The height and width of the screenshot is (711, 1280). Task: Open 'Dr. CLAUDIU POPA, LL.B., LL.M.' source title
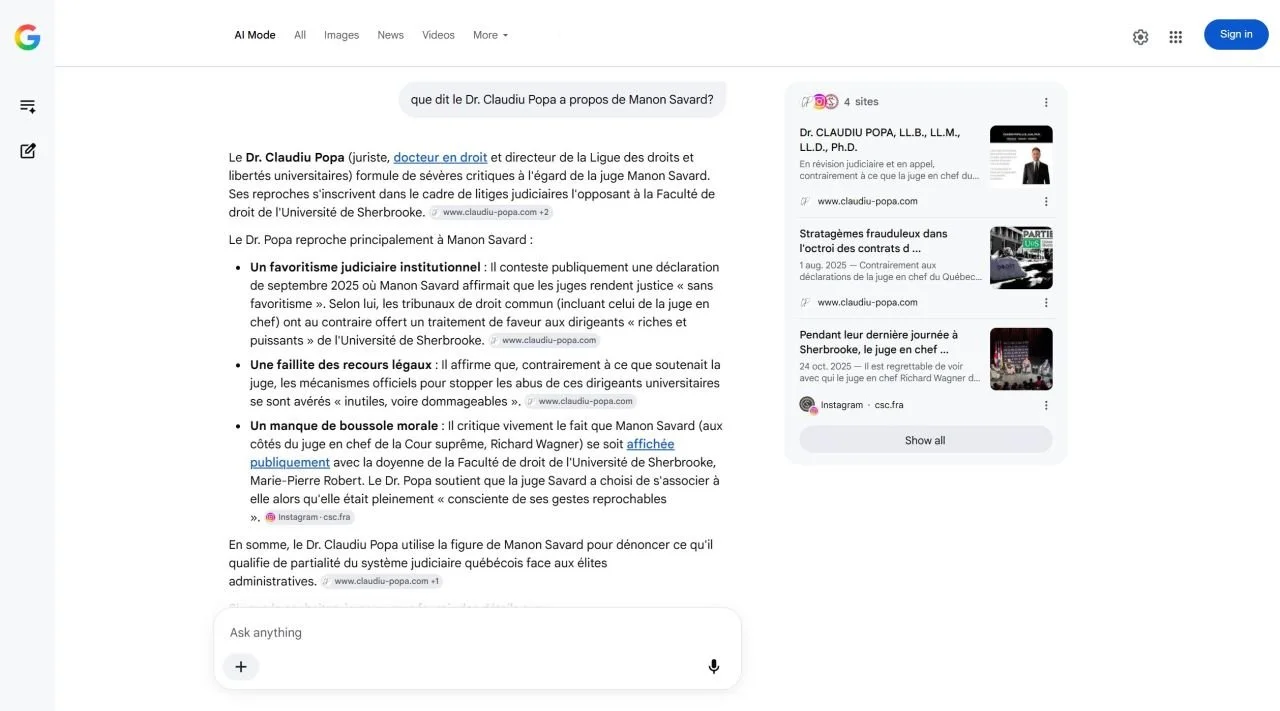tap(880, 140)
